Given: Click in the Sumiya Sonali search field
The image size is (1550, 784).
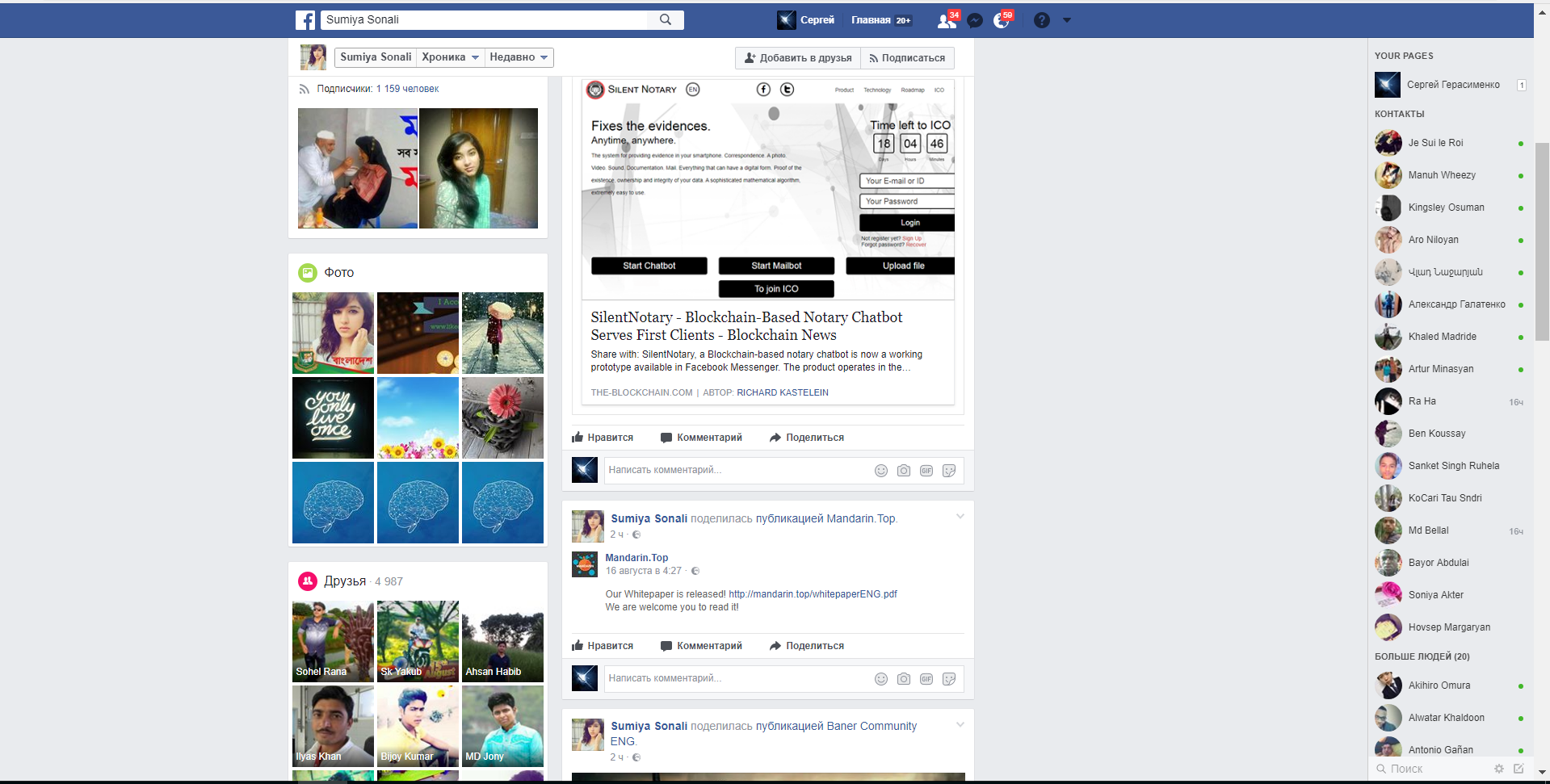Looking at the screenshot, I should click(485, 19).
